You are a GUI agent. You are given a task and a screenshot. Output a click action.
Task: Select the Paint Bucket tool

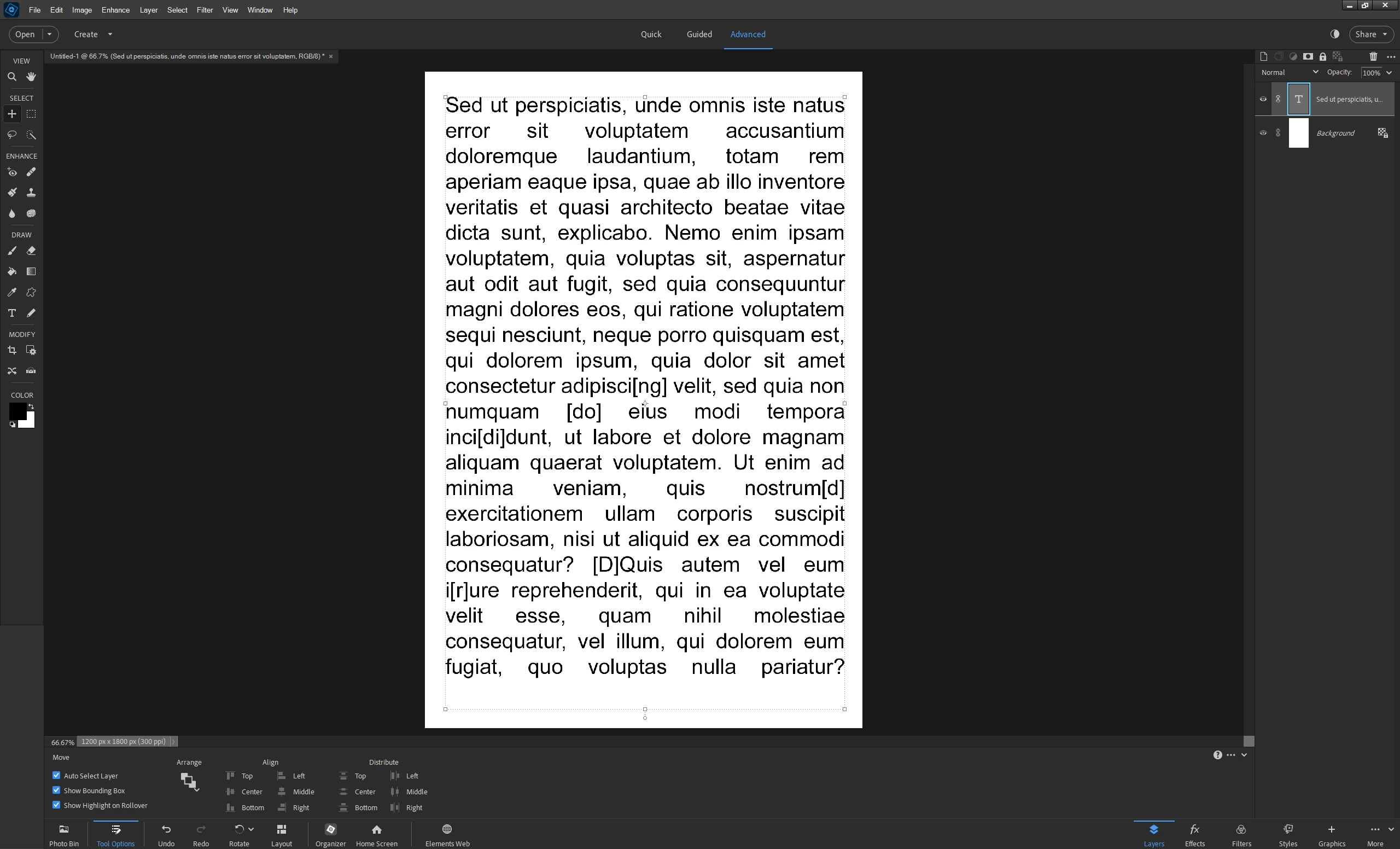coord(12,272)
